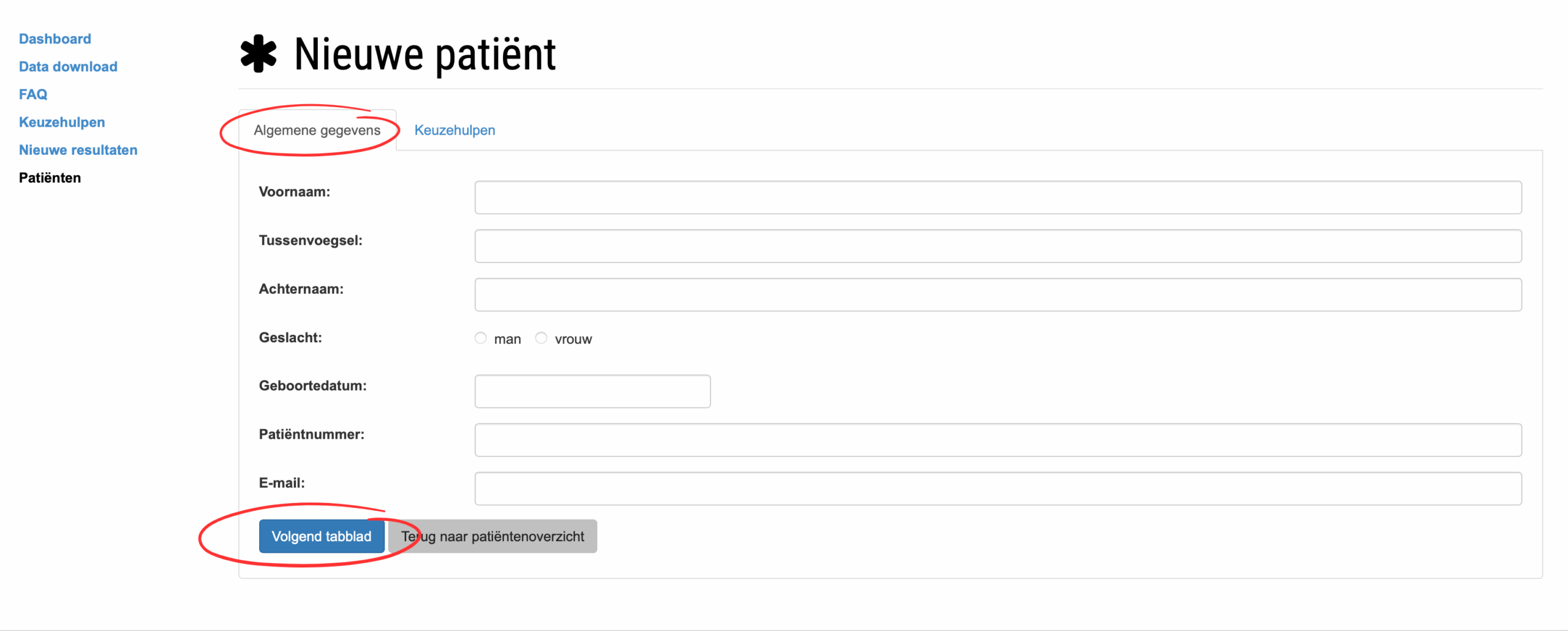Select the 'man' radio button
Screen dimensions: 1568x631
click(x=481, y=338)
